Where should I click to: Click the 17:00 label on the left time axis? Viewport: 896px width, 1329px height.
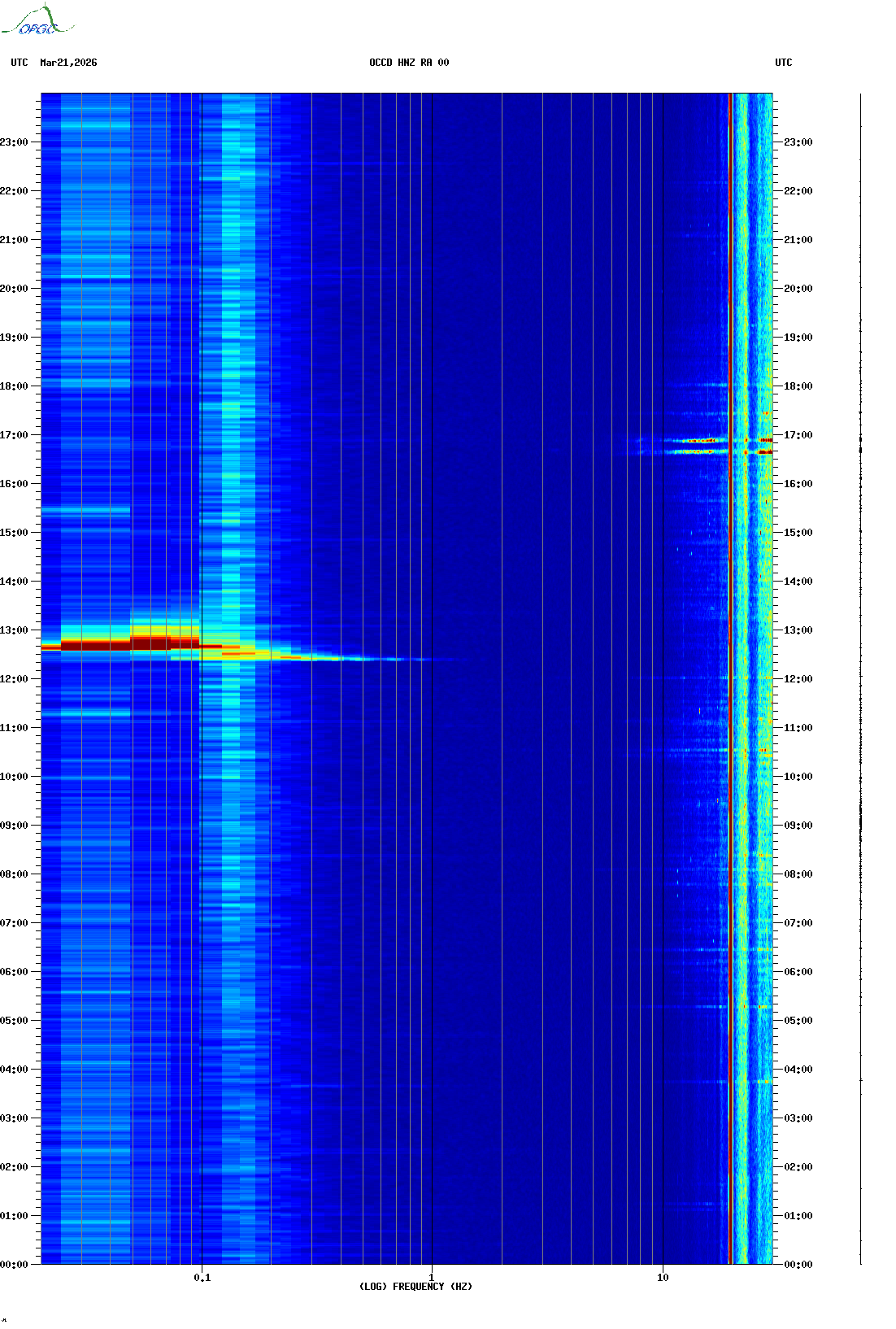tap(14, 435)
